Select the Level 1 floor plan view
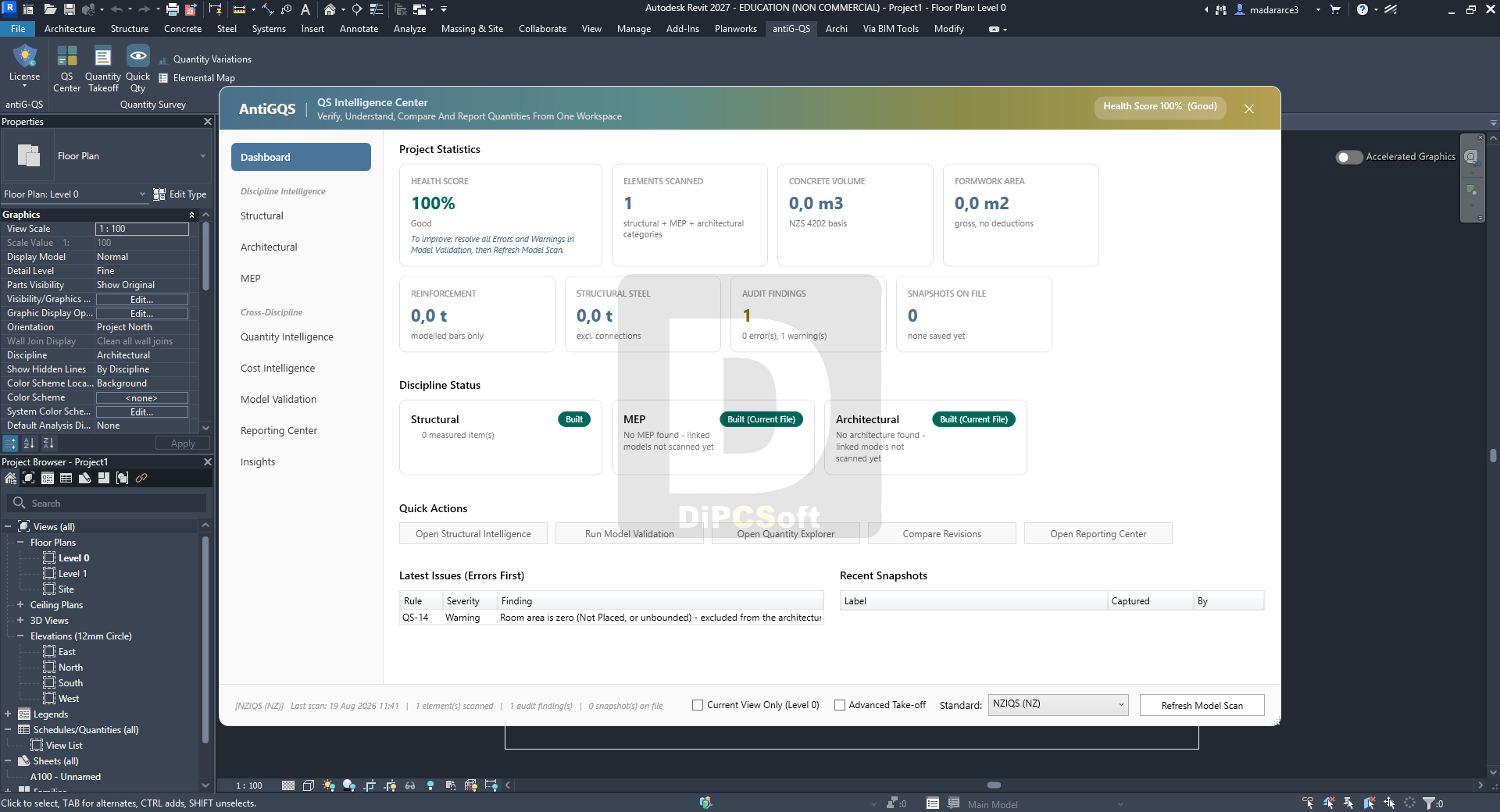 pyautogui.click(x=73, y=574)
